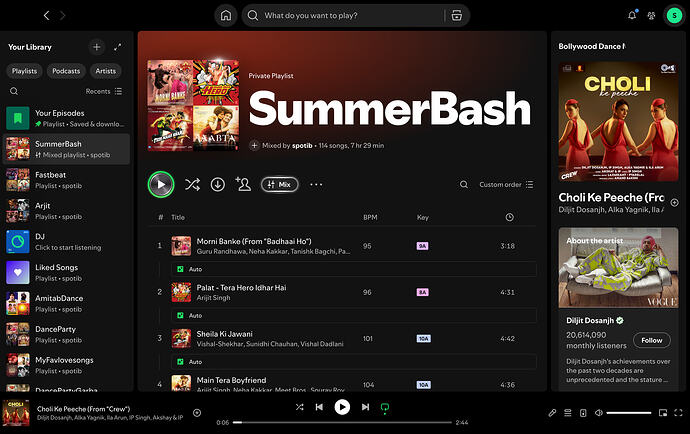Filter library by Artists
The image size is (690, 434).
106,71
